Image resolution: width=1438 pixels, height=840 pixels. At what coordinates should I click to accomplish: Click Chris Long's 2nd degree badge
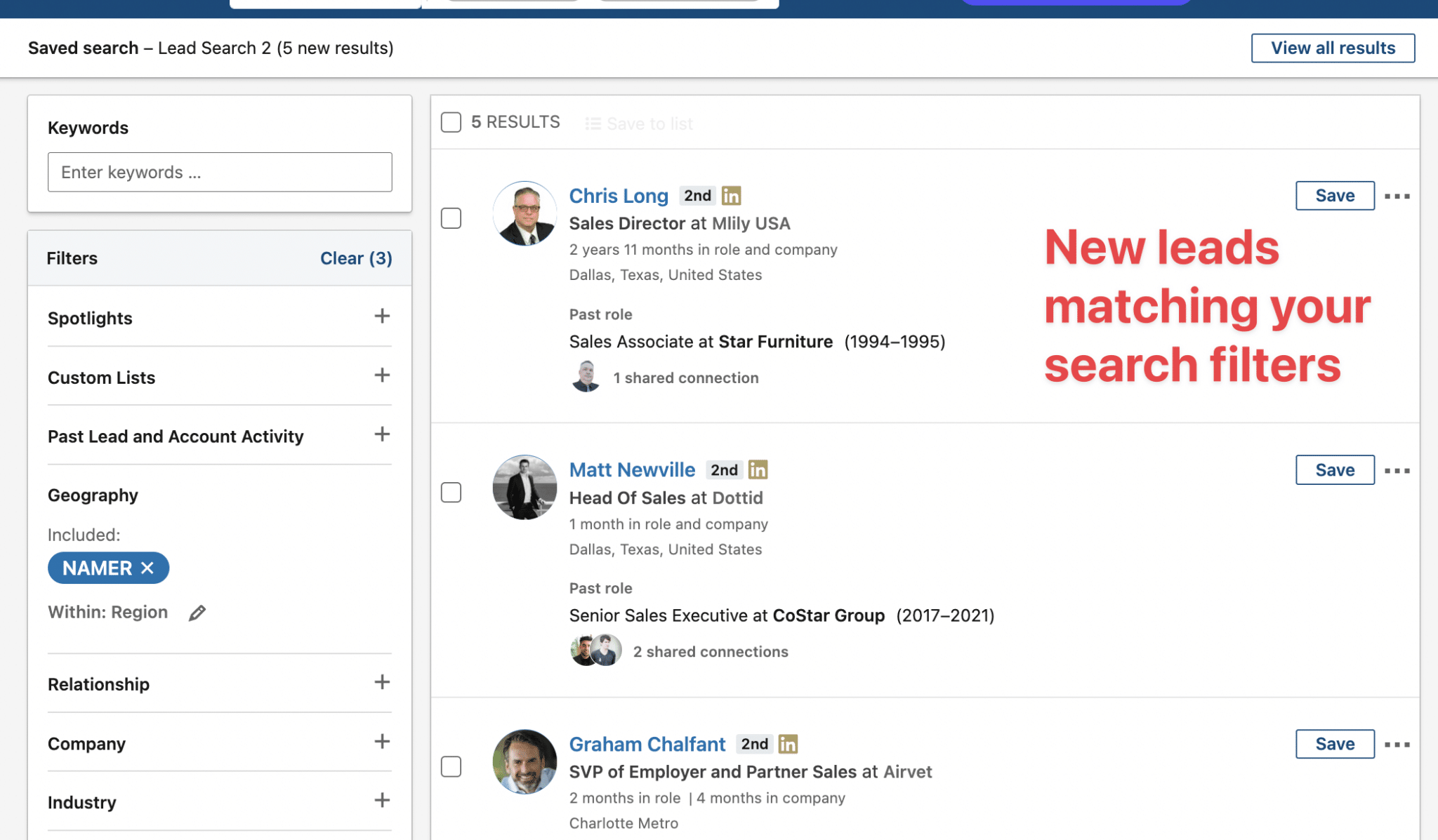[x=697, y=196]
